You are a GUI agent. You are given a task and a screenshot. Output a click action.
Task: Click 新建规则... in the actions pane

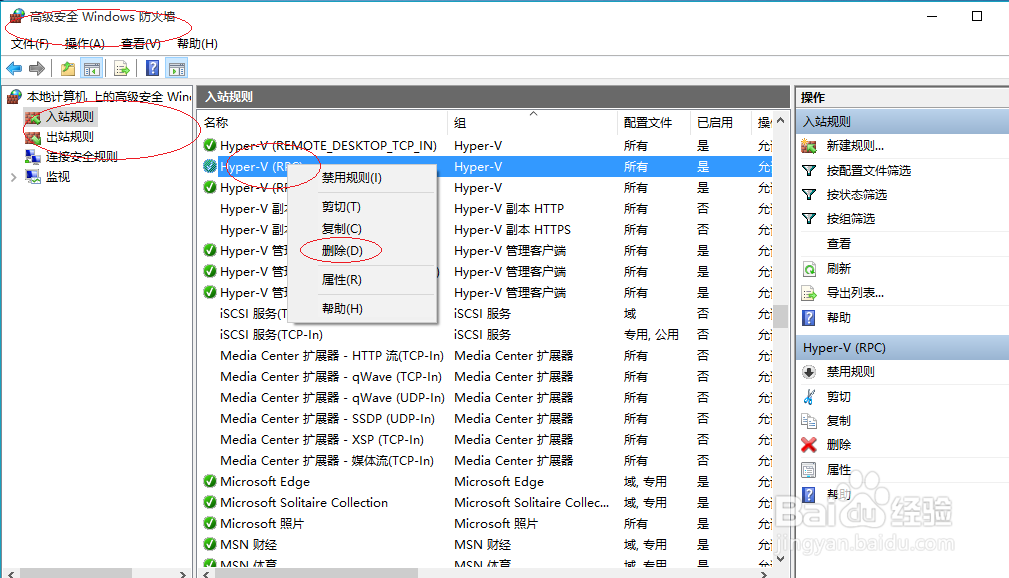(855, 145)
